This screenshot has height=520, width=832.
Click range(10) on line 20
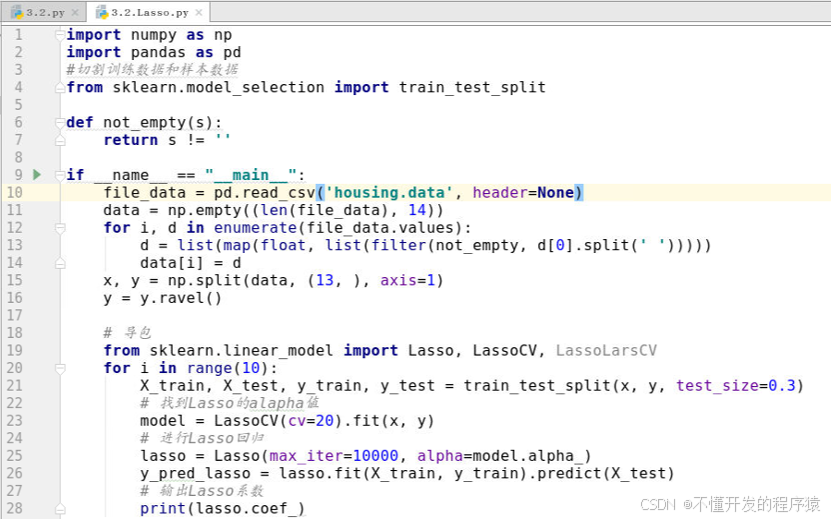pos(228,368)
